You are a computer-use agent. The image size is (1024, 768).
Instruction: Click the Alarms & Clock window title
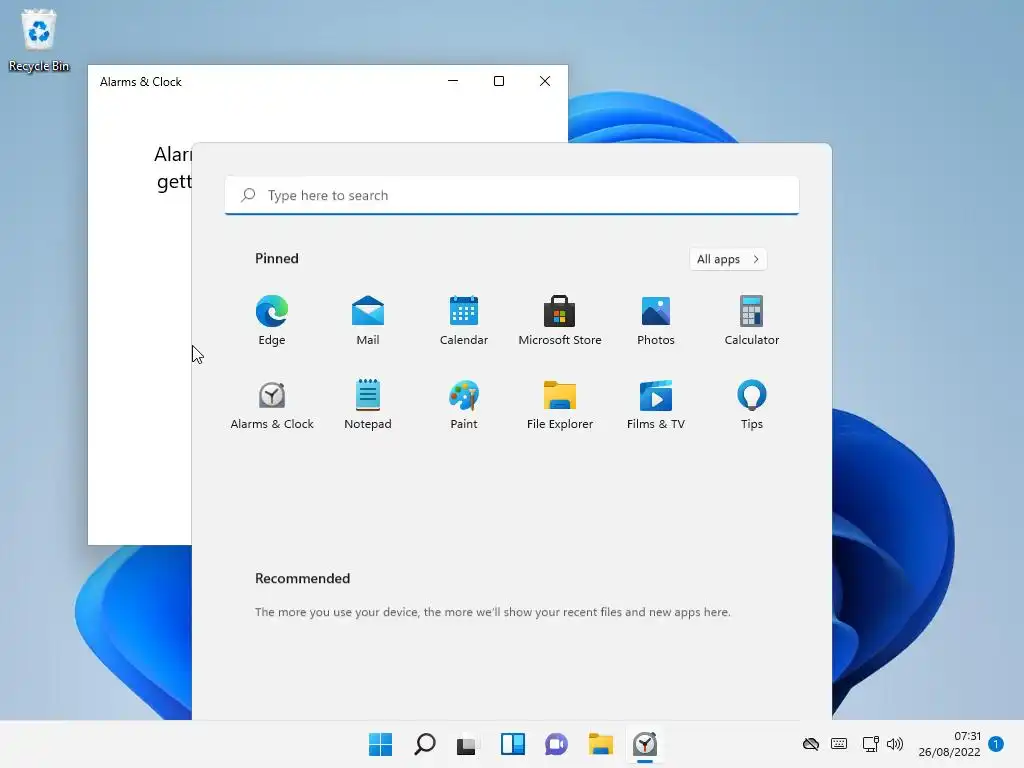click(x=141, y=82)
